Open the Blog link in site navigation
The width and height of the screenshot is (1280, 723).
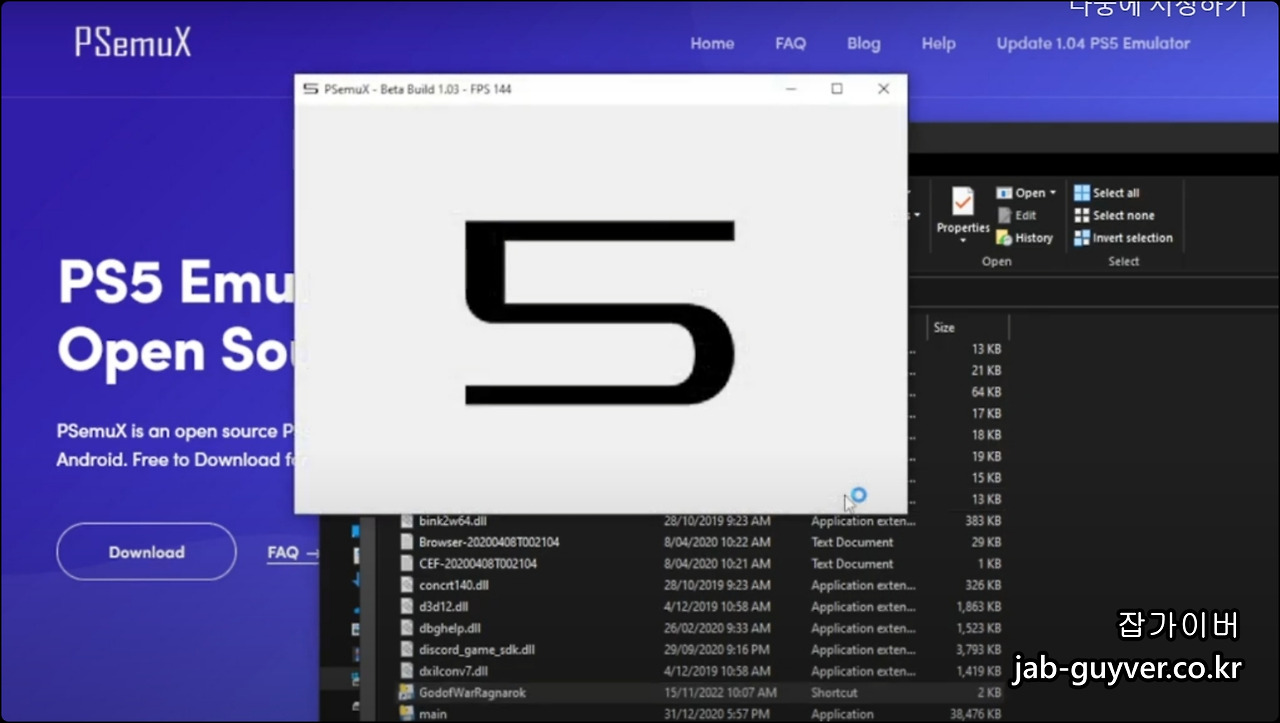[864, 43]
